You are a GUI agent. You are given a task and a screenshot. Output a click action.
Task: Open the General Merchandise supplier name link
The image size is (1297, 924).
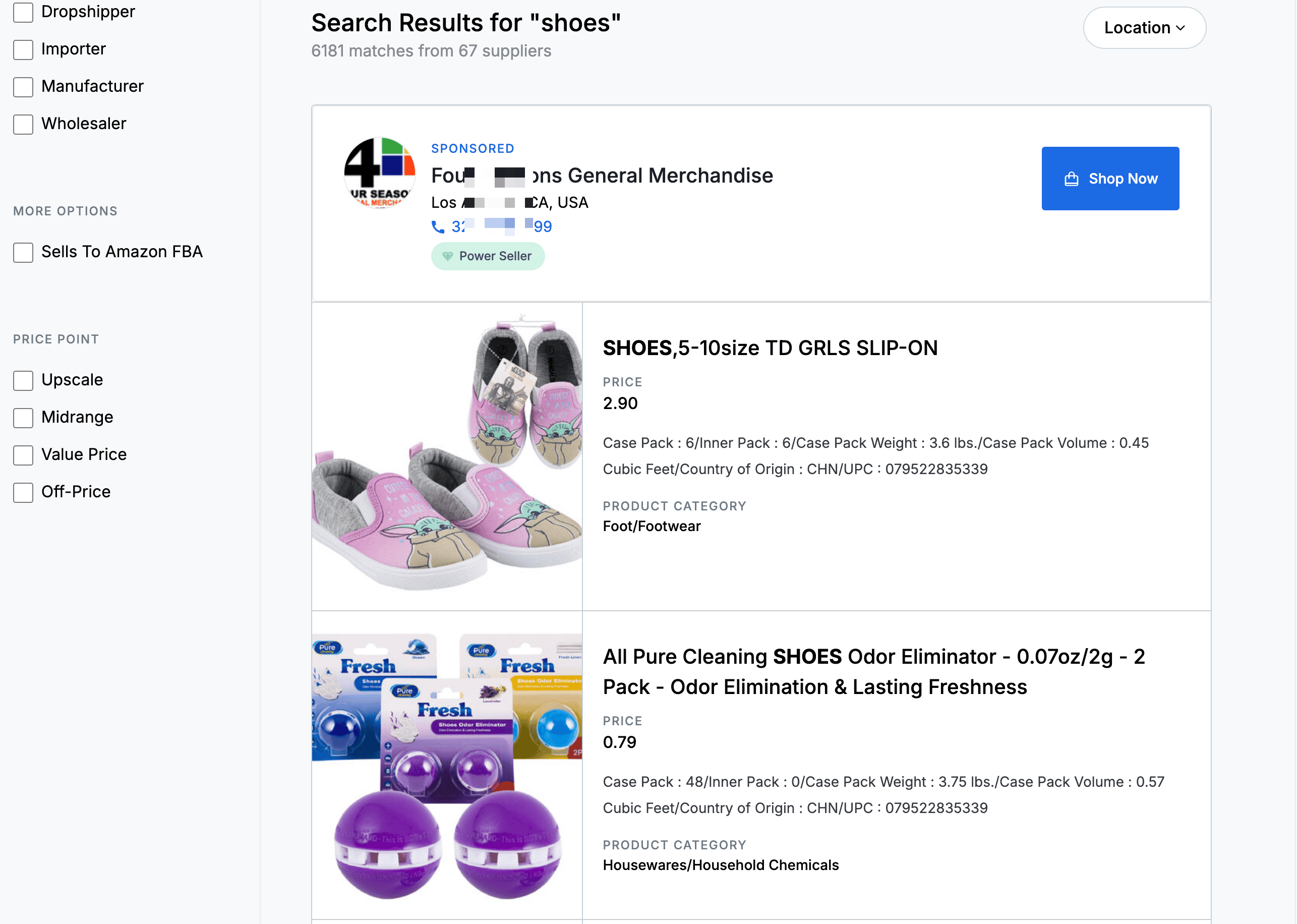tap(602, 176)
